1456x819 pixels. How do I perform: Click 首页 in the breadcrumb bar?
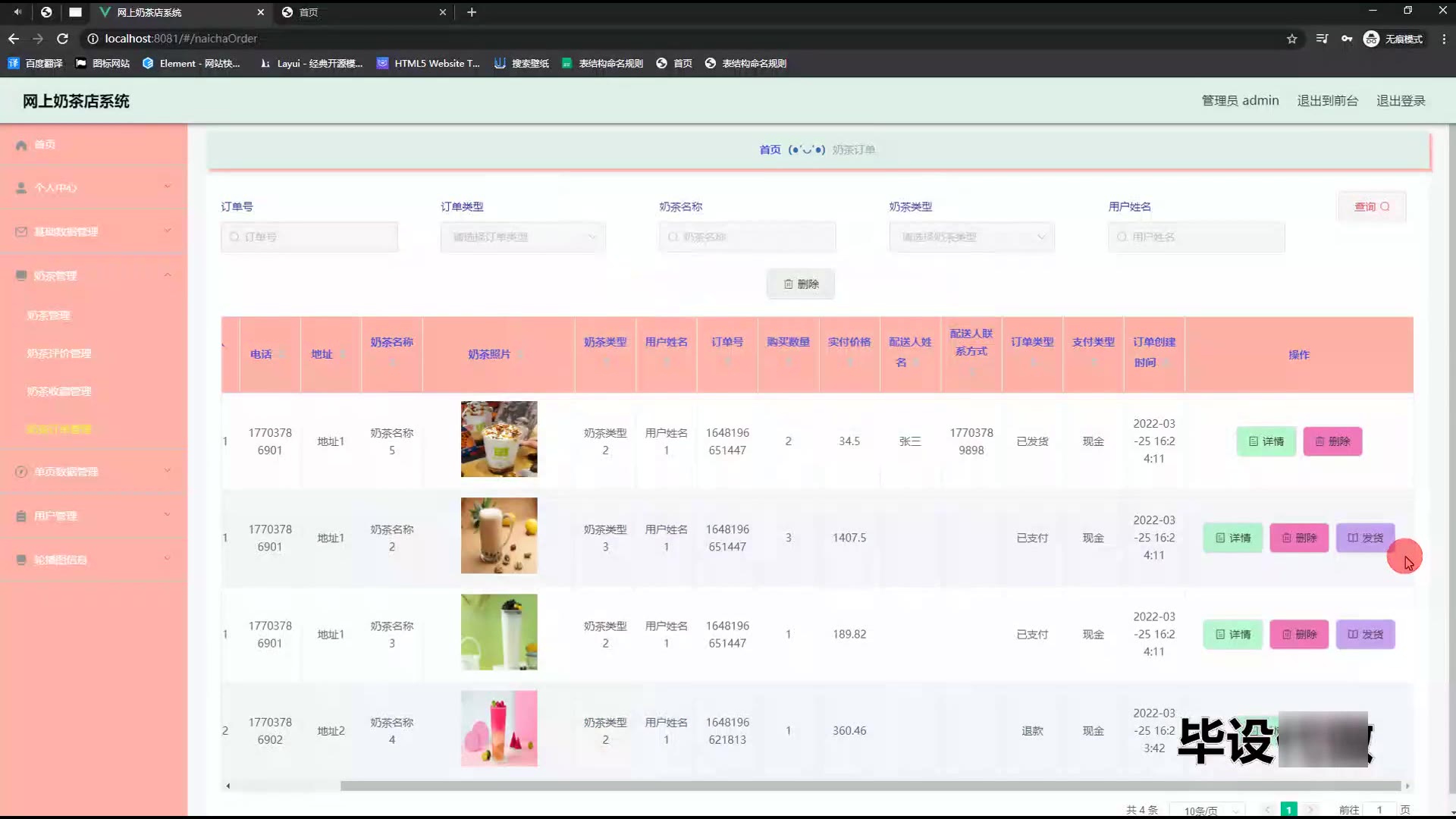tap(770, 149)
